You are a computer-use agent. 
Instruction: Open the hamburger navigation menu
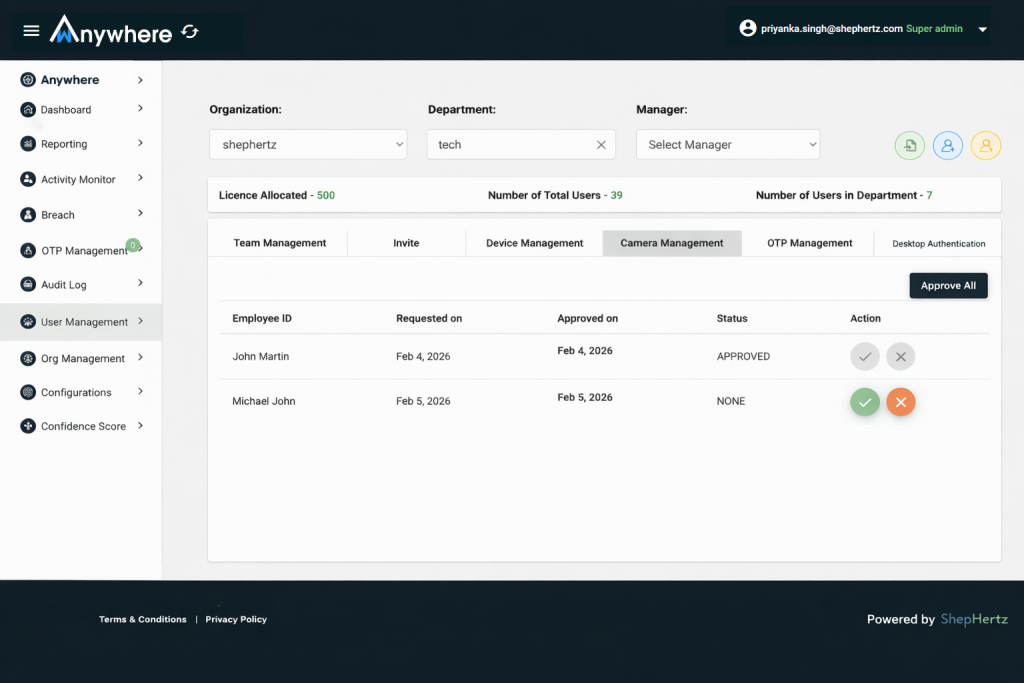(31, 31)
